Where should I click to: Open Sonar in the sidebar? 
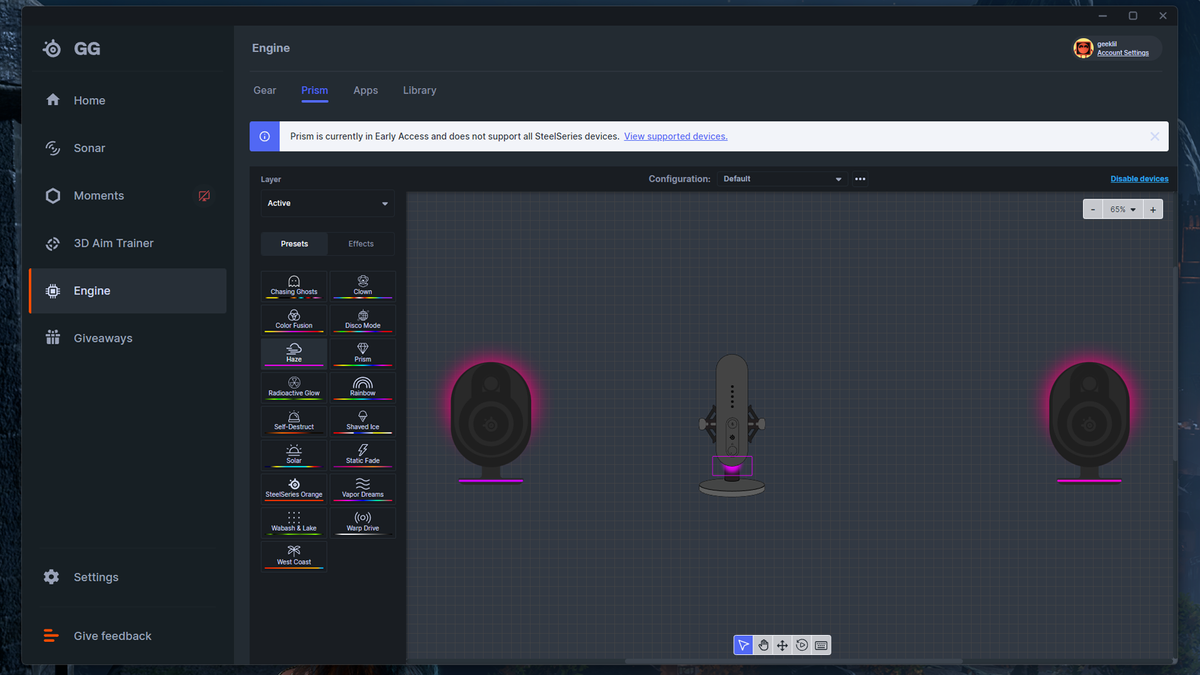point(128,148)
